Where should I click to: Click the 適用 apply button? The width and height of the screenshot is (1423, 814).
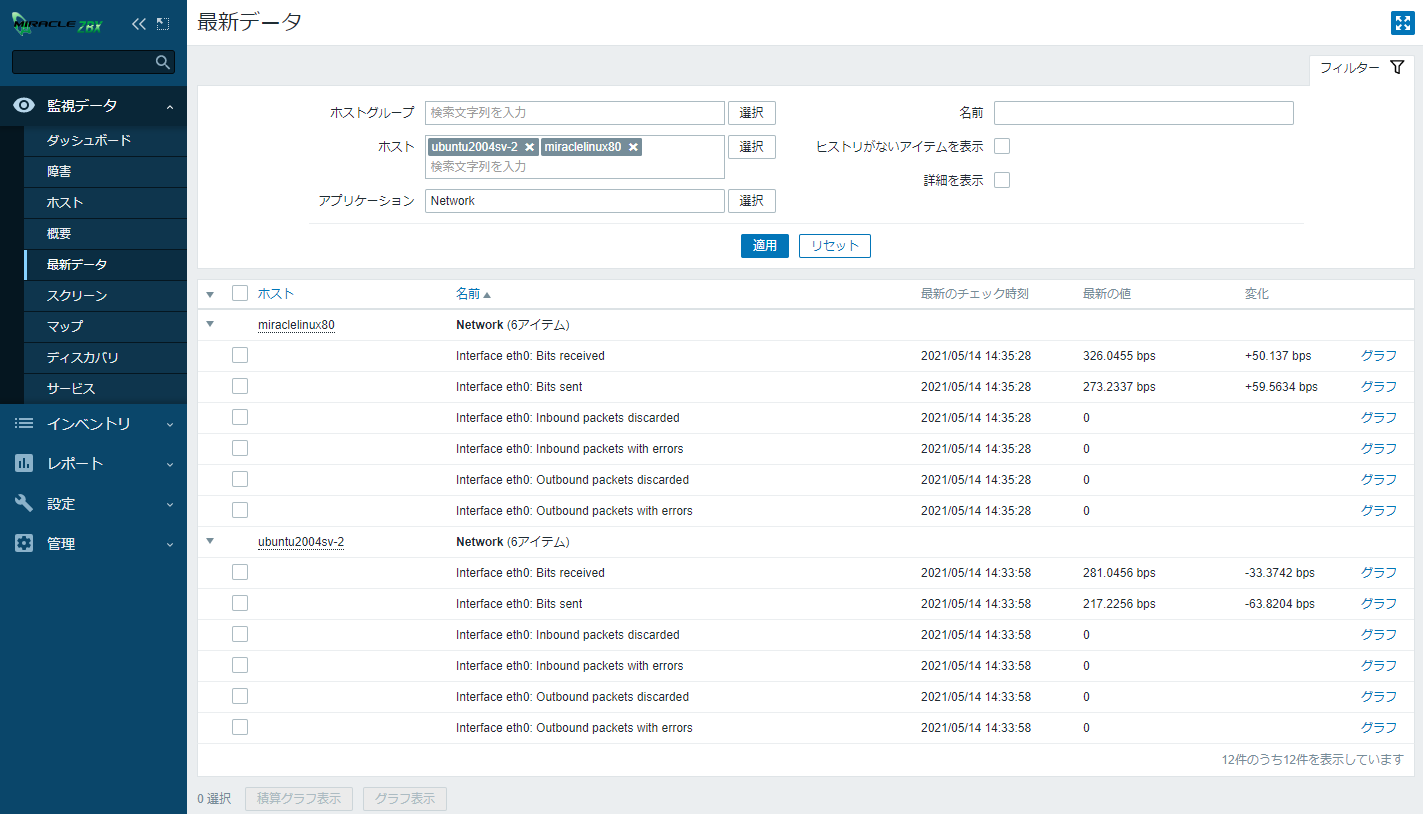[764, 246]
